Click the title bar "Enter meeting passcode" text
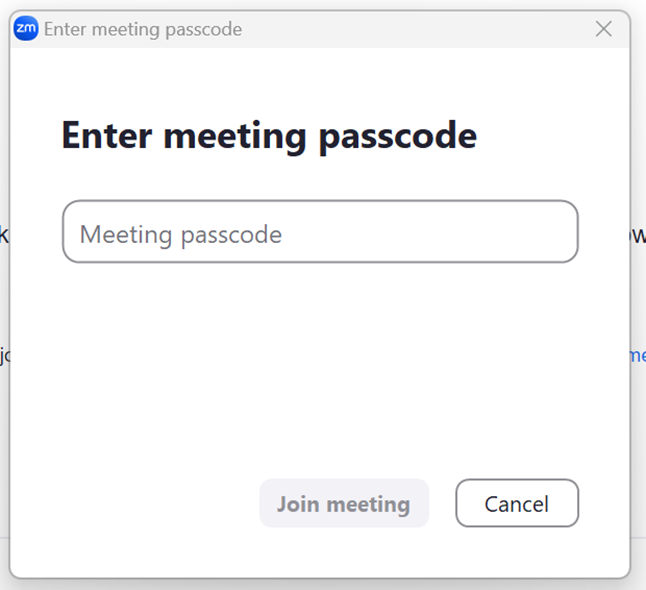646x590 pixels. click(x=143, y=30)
